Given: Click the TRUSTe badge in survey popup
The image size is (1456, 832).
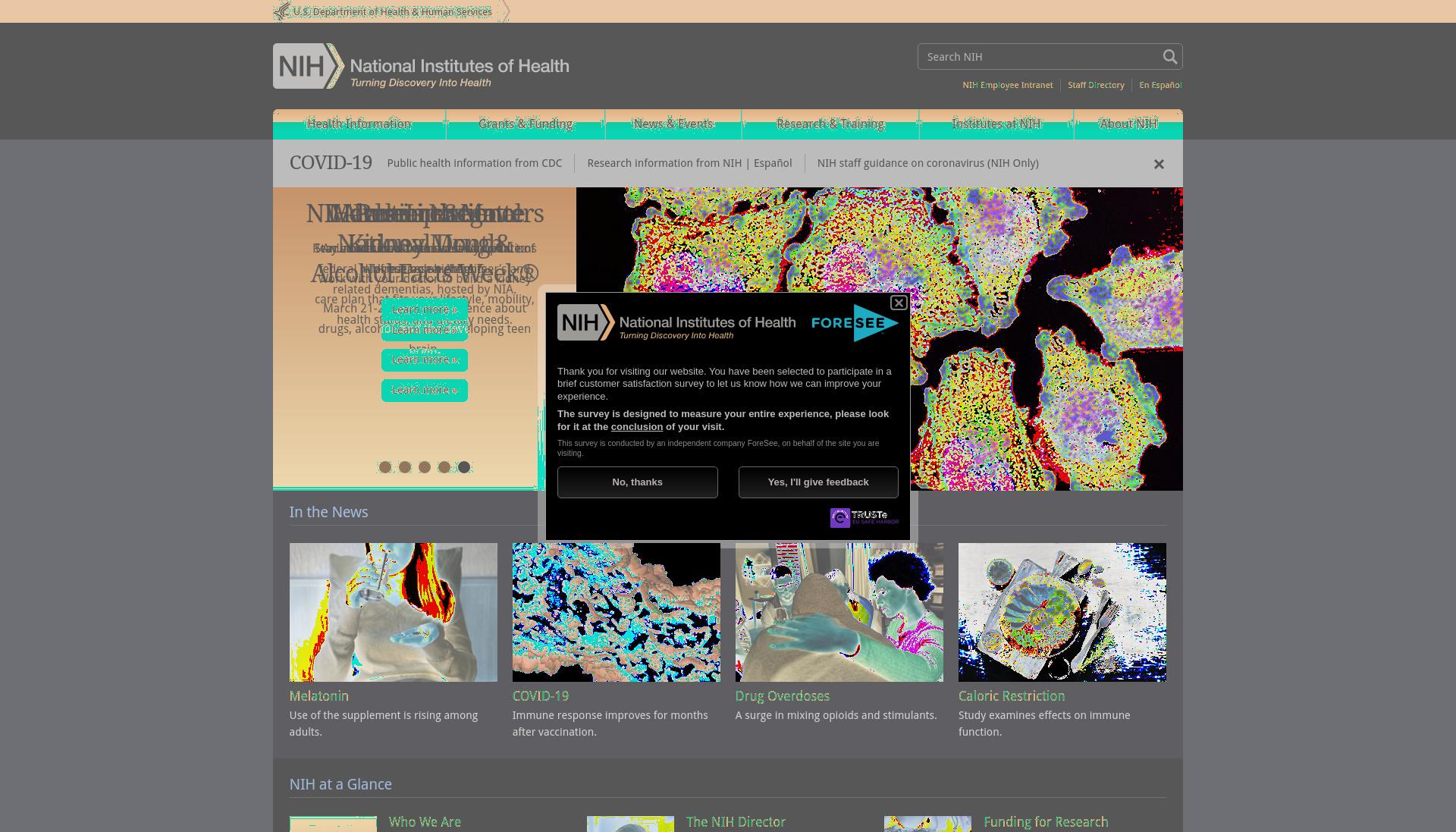Looking at the screenshot, I should point(864,518).
